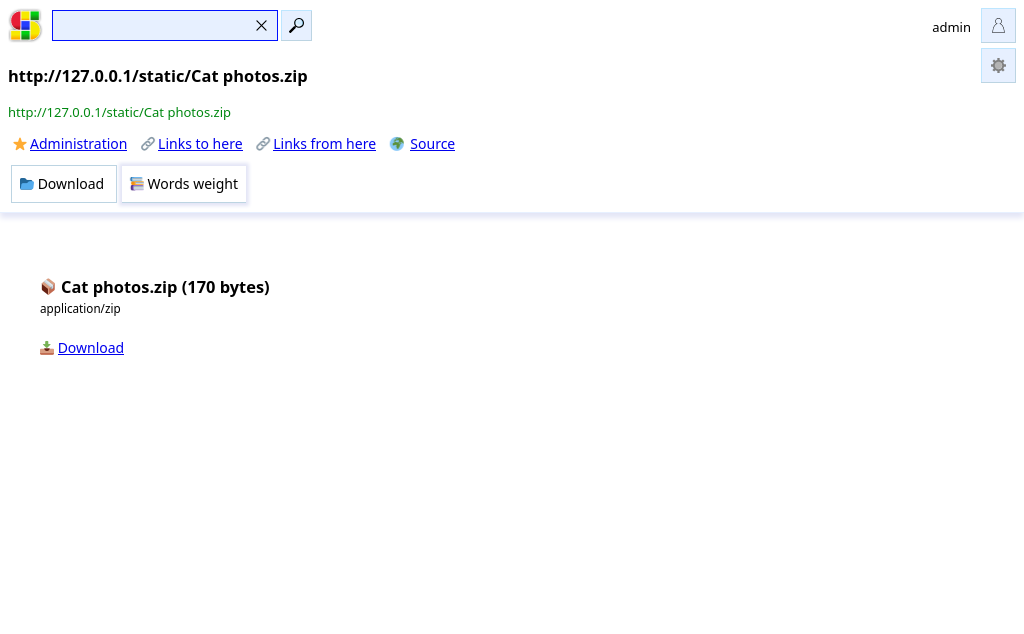Open the Administration link

point(78,144)
